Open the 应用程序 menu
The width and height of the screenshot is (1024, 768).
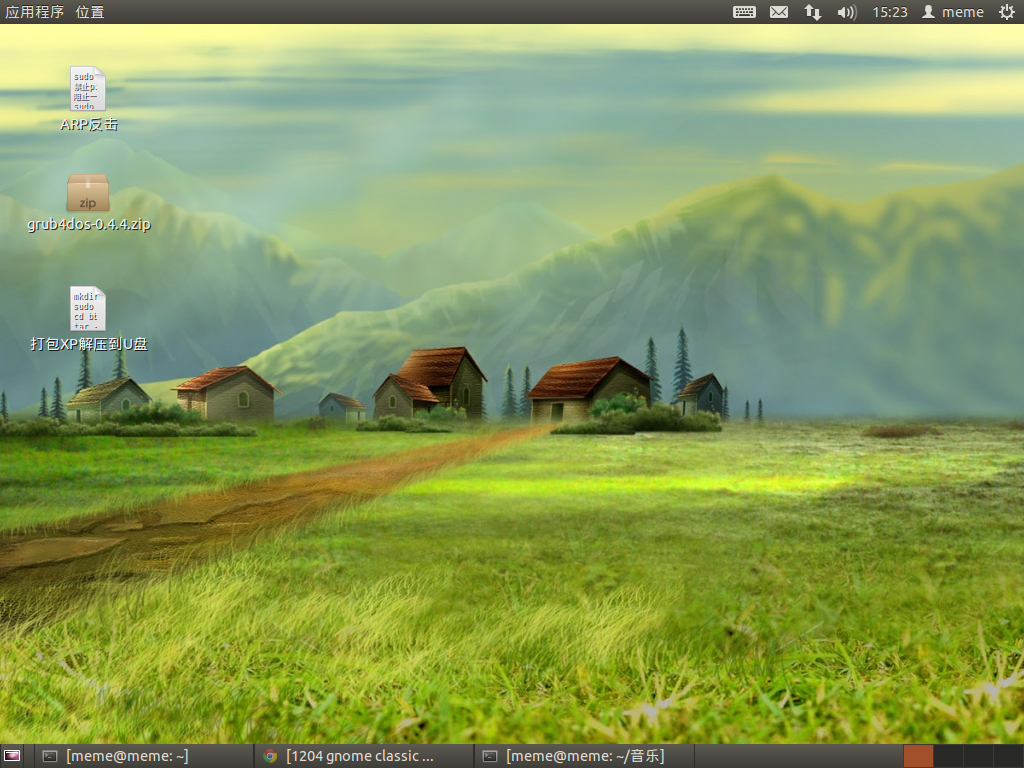click(x=35, y=12)
